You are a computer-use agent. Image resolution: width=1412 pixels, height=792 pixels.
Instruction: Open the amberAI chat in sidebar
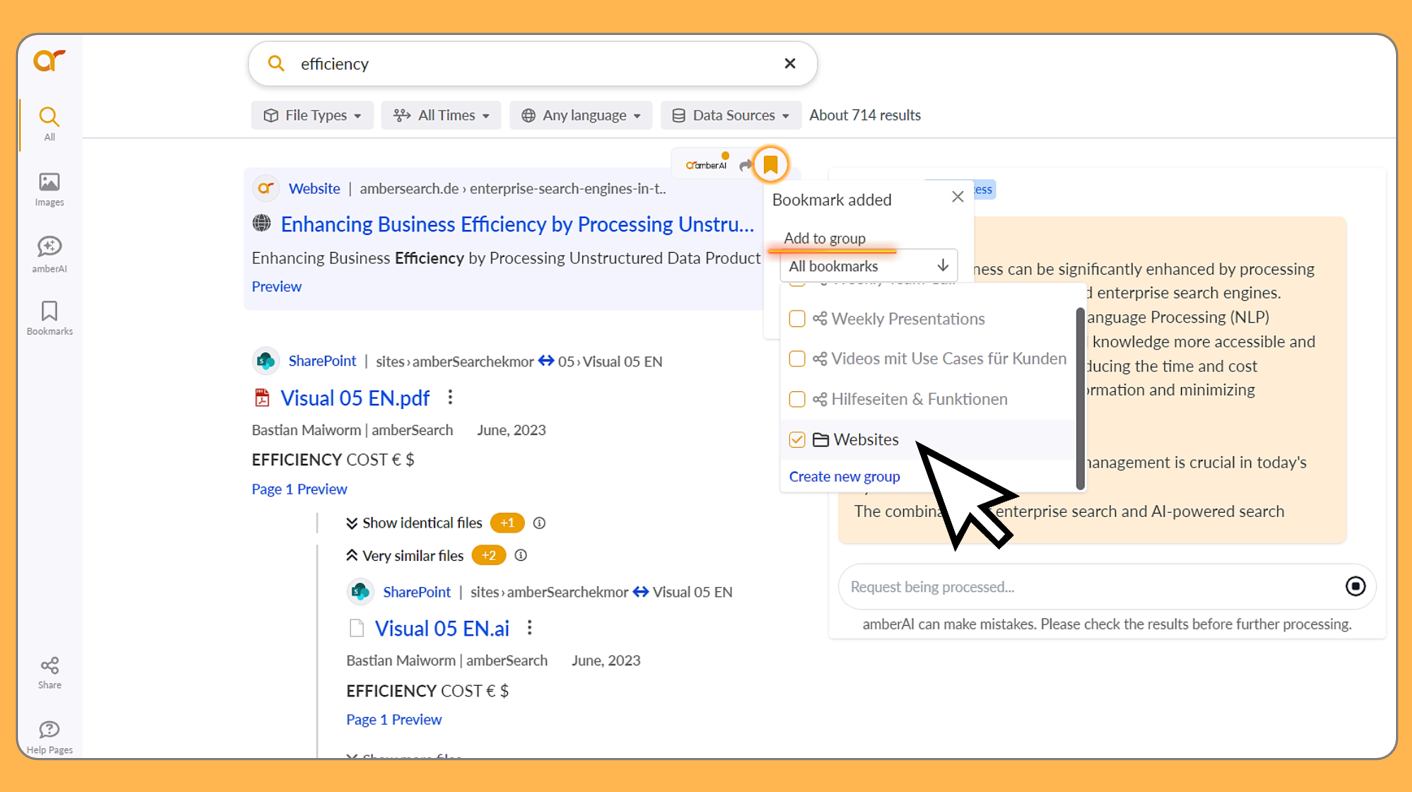click(x=49, y=254)
